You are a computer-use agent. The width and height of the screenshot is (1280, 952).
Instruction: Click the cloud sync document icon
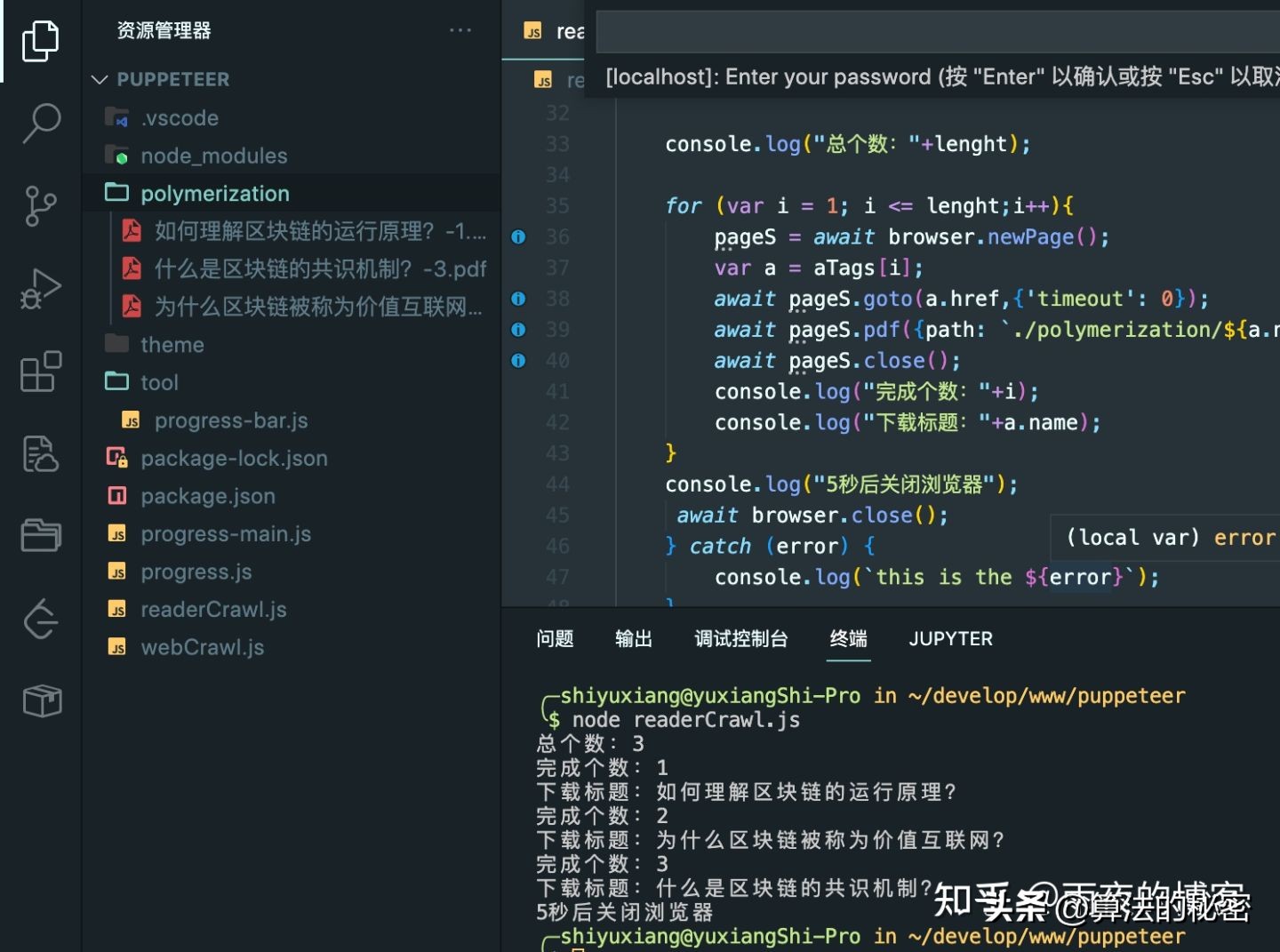click(x=40, y=453)
